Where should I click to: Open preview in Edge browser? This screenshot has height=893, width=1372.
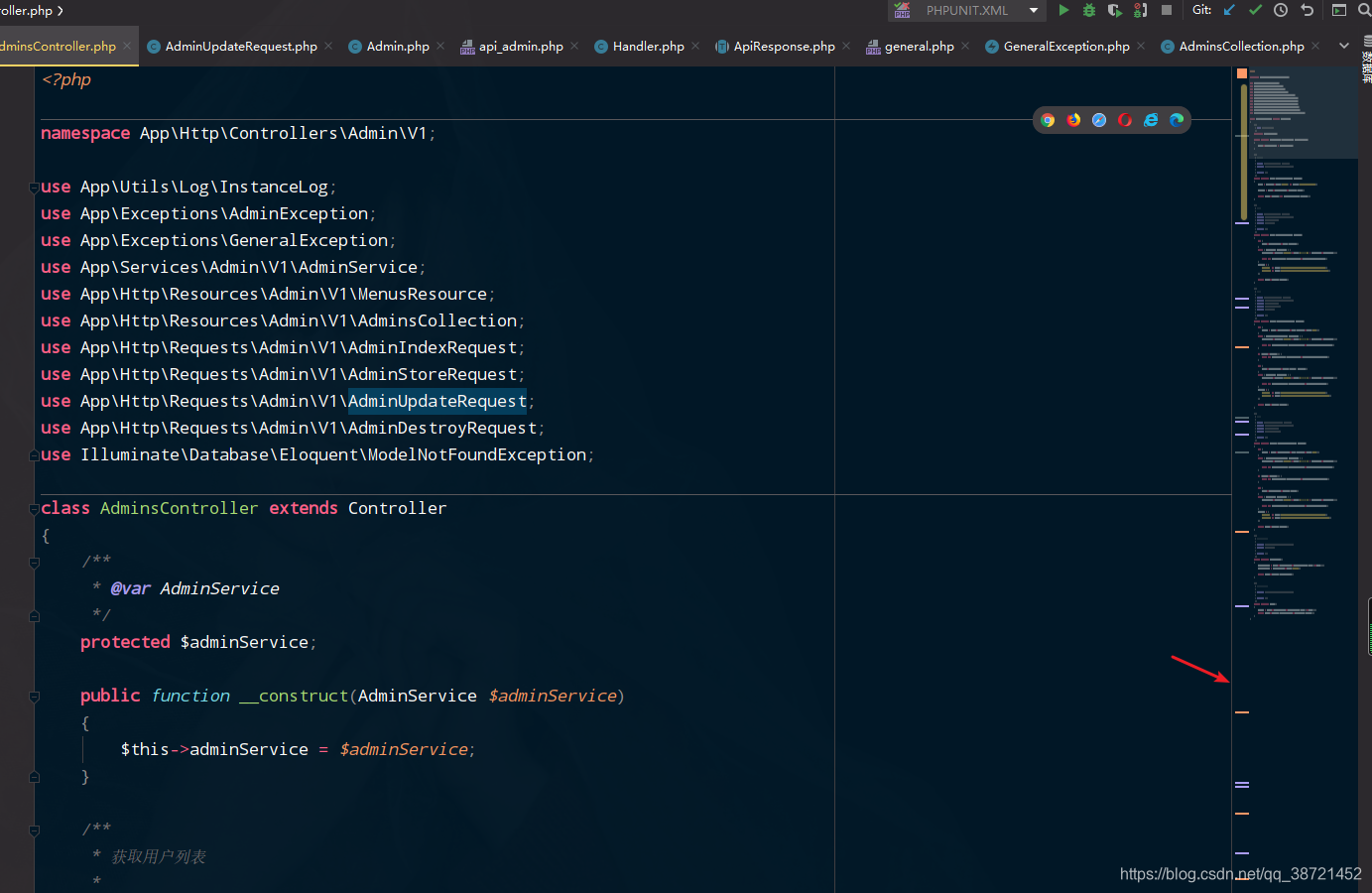tap(1177, 120)
